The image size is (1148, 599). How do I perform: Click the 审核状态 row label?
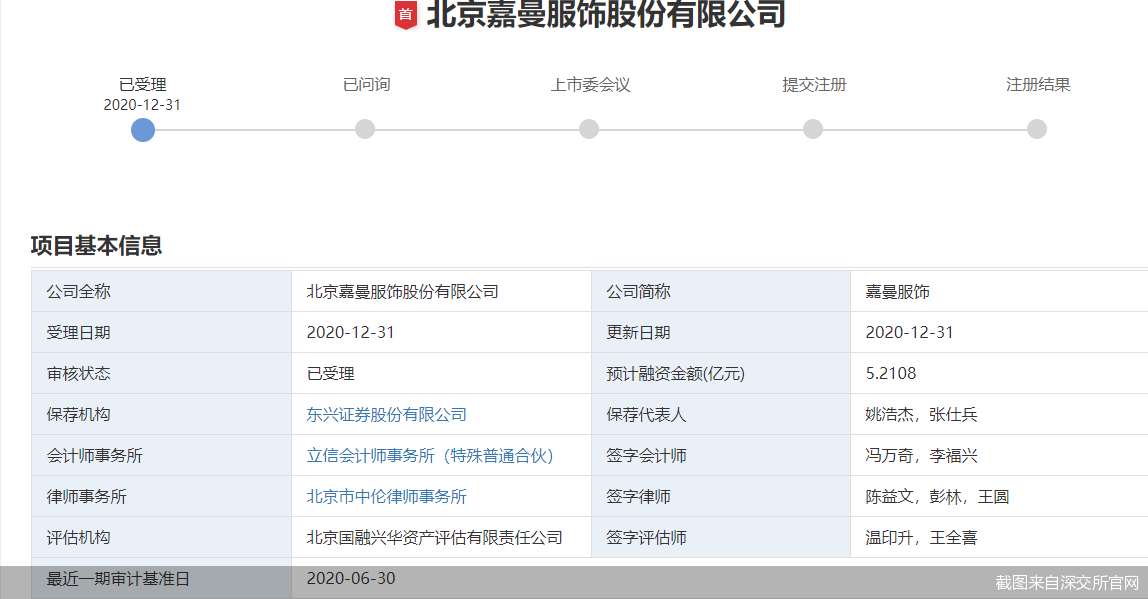point(78,373)
